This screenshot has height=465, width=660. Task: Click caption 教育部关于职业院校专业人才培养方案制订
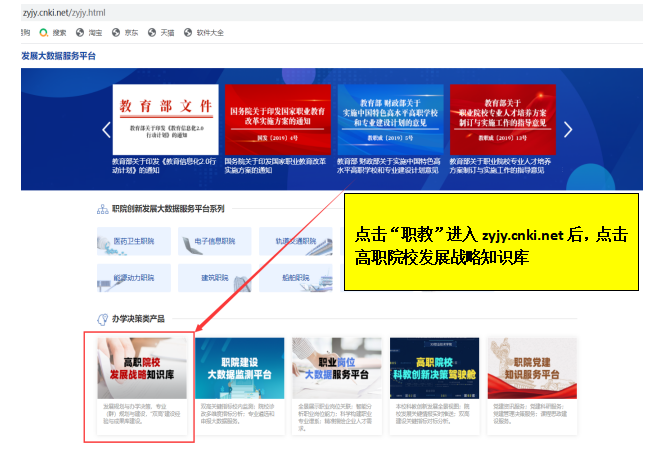point(500,166)
